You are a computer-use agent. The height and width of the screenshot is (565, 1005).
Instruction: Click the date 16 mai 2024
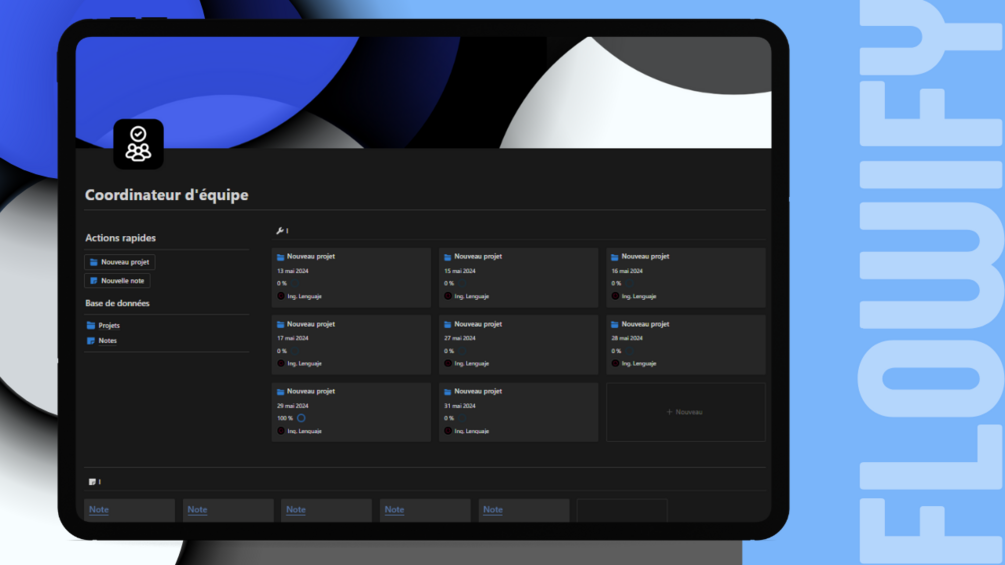pyautogui.click(x=627, y=271)
